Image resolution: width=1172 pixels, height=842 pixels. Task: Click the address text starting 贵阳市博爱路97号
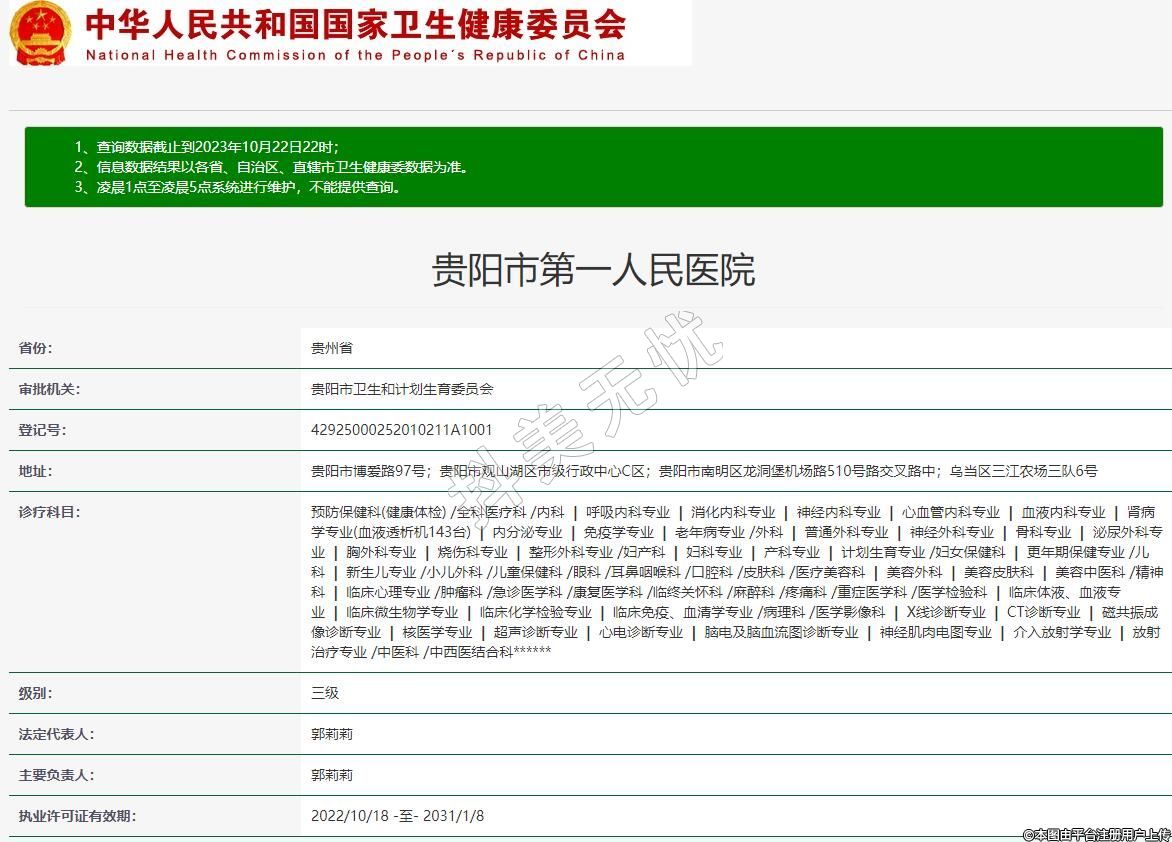pyautogui.click(x=704, y=471)
